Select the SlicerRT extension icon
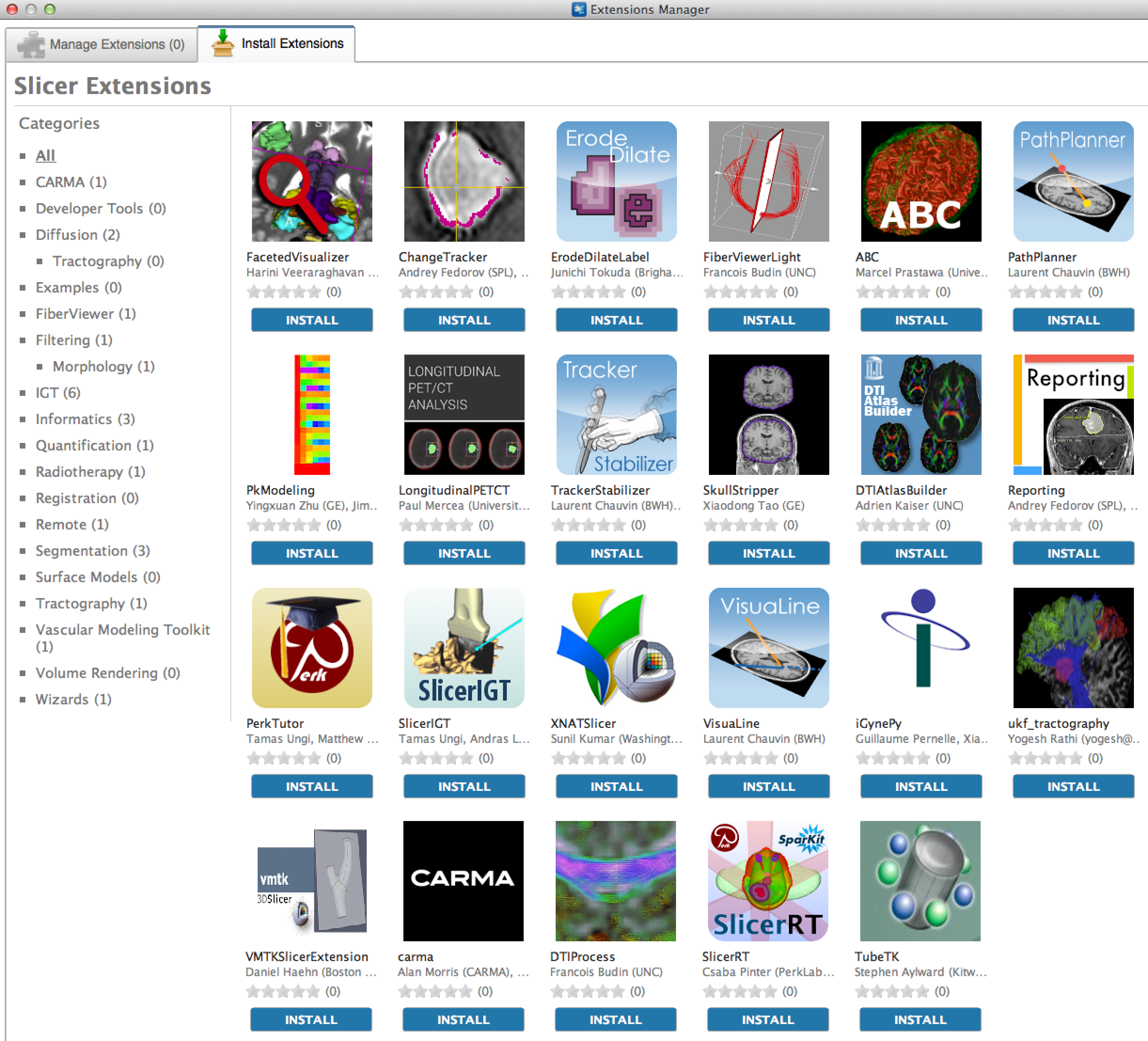1148x1041 pixels. (x=768, y=880)
